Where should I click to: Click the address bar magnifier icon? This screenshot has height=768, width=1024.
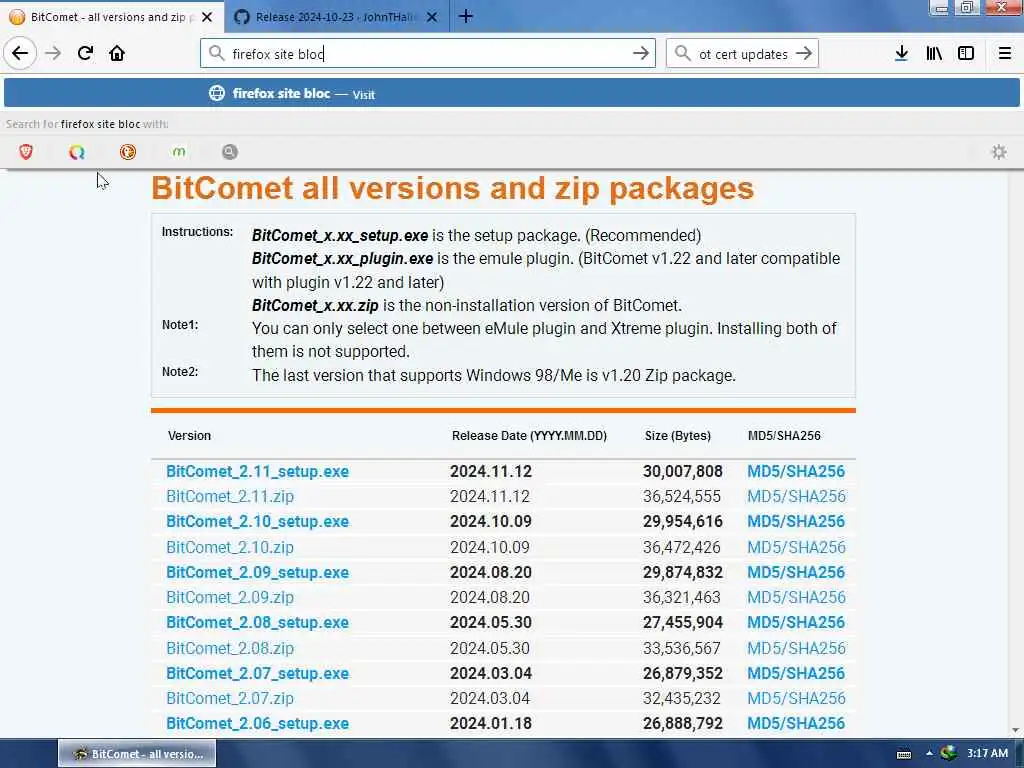216,53
